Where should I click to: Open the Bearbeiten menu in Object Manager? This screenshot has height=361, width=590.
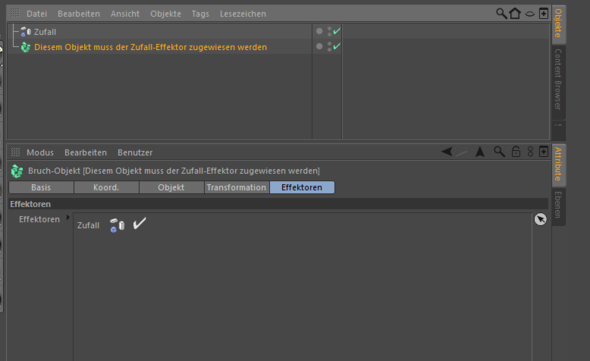79,14
